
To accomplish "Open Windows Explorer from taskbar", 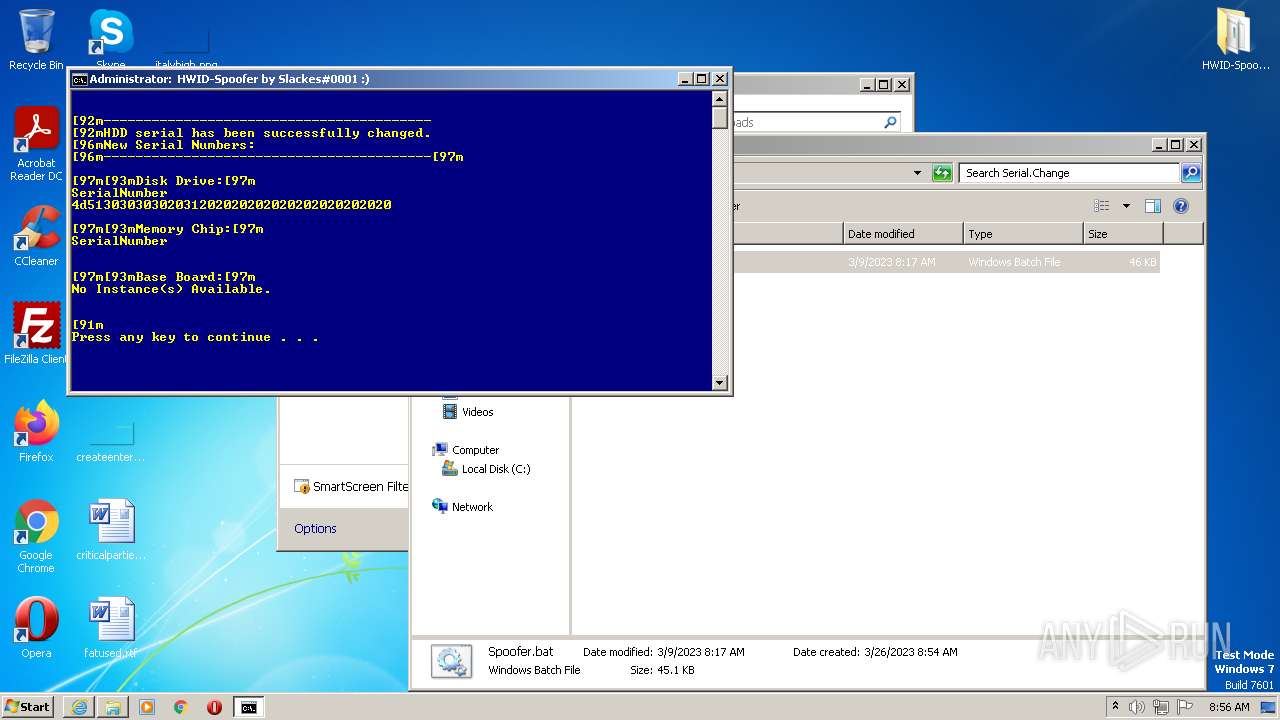I will pyautogui.click(x=113, y=707).
